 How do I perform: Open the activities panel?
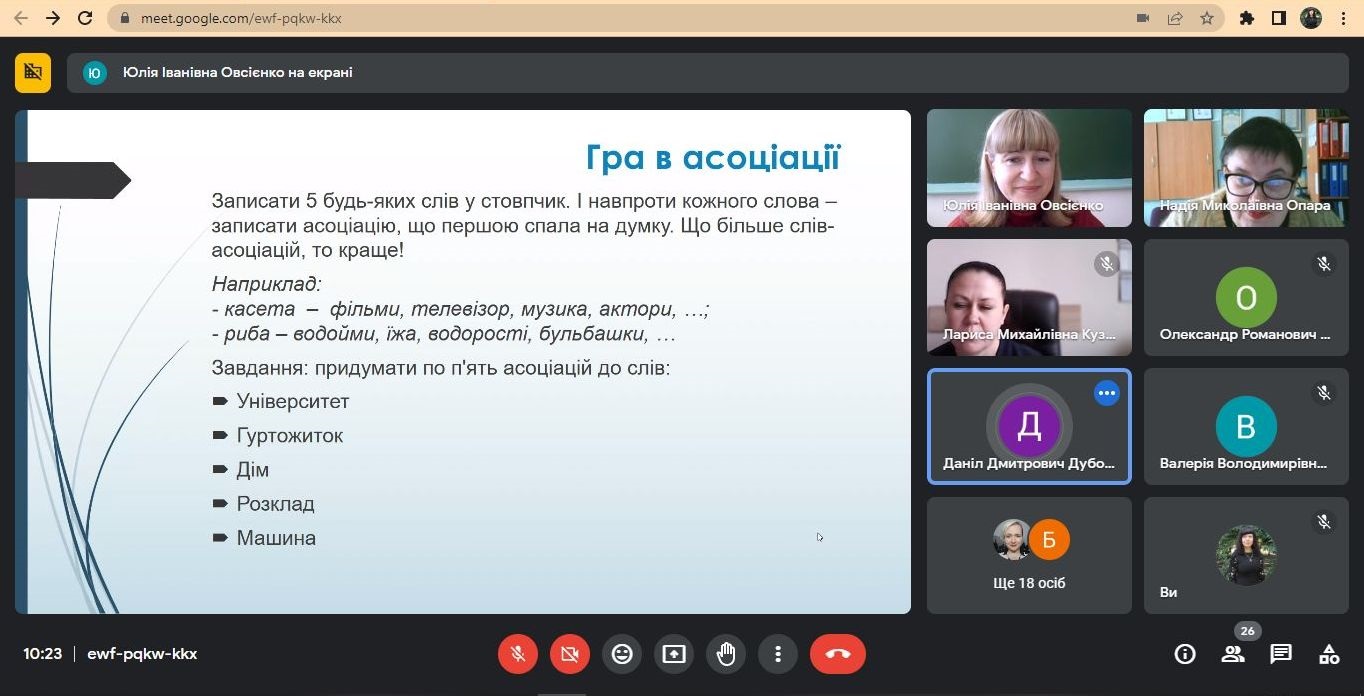1329,654
